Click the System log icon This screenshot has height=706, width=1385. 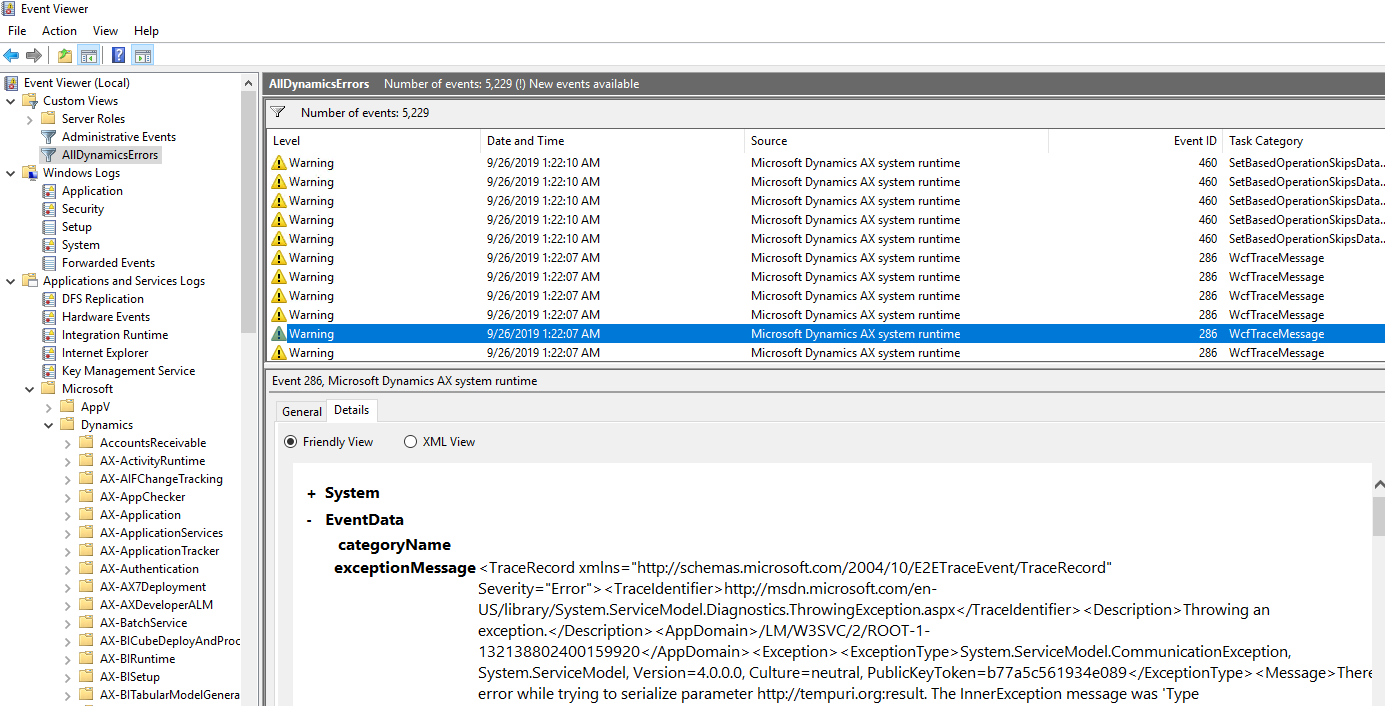click(48, 245)
